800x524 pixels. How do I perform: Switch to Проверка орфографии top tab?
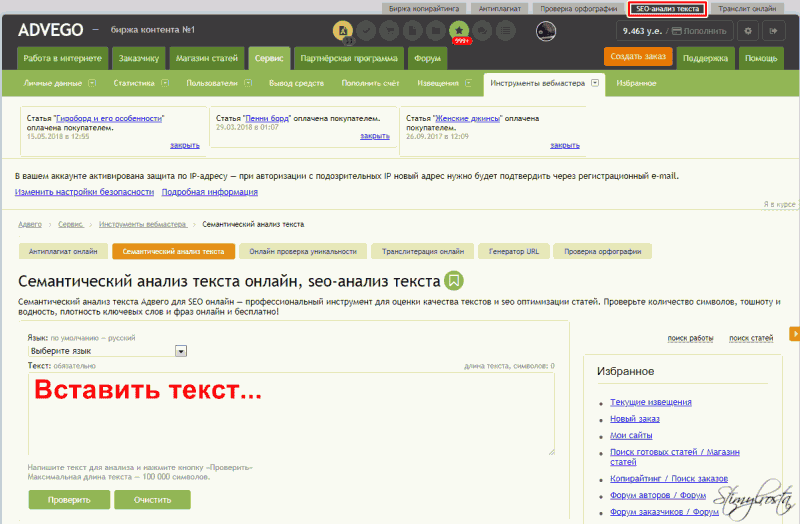(x=579, y=9)
